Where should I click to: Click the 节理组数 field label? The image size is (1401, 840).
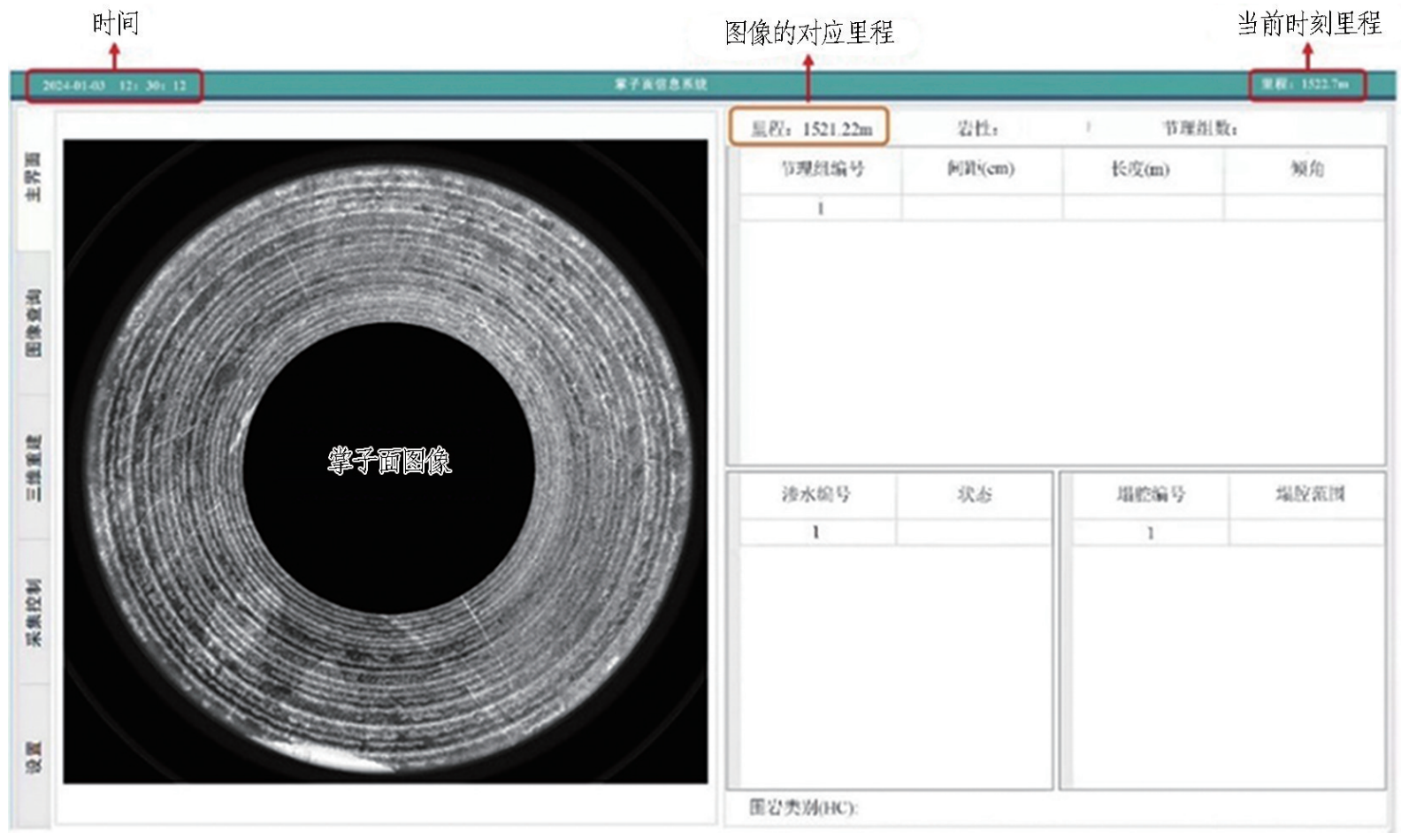point(1198,129)
